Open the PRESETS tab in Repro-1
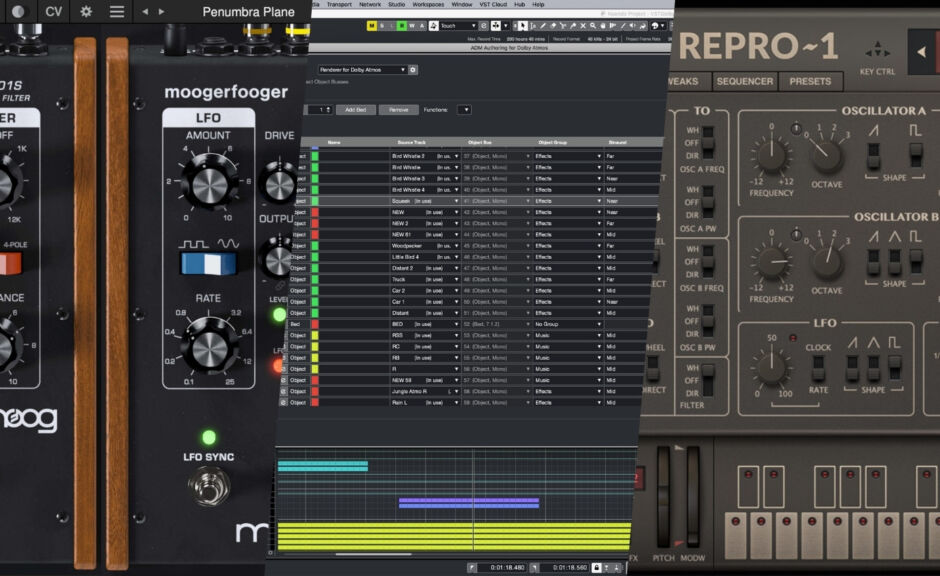The height and width of the screenshot is (576, 940). pyautogui.click(x=810, y=81)
